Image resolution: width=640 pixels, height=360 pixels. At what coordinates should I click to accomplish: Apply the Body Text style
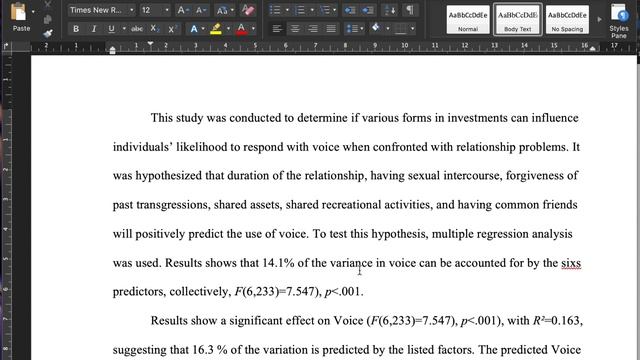tap(518, 20)
